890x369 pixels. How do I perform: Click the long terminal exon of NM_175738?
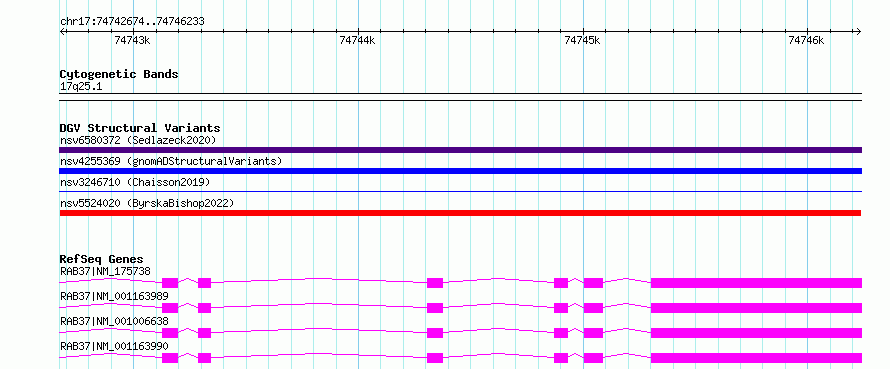point(756,283)
